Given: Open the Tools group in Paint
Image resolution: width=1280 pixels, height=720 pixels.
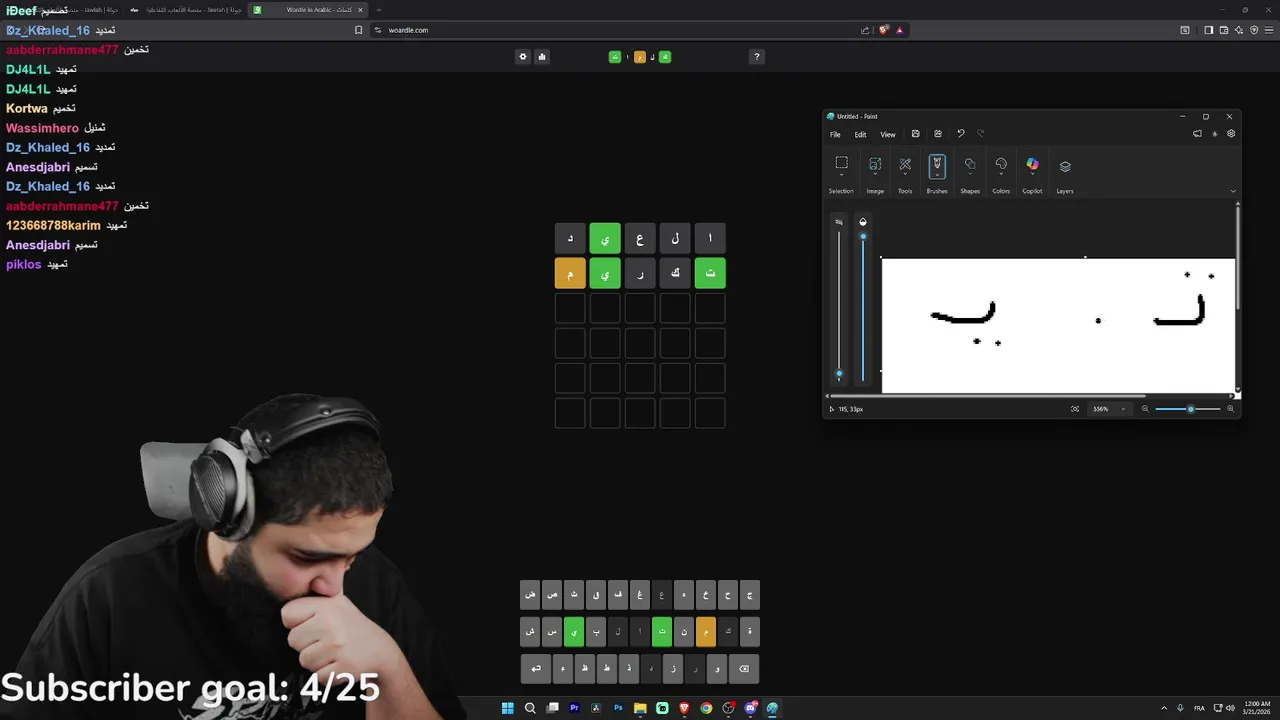Looking at the screenshot, I should 905,165.
